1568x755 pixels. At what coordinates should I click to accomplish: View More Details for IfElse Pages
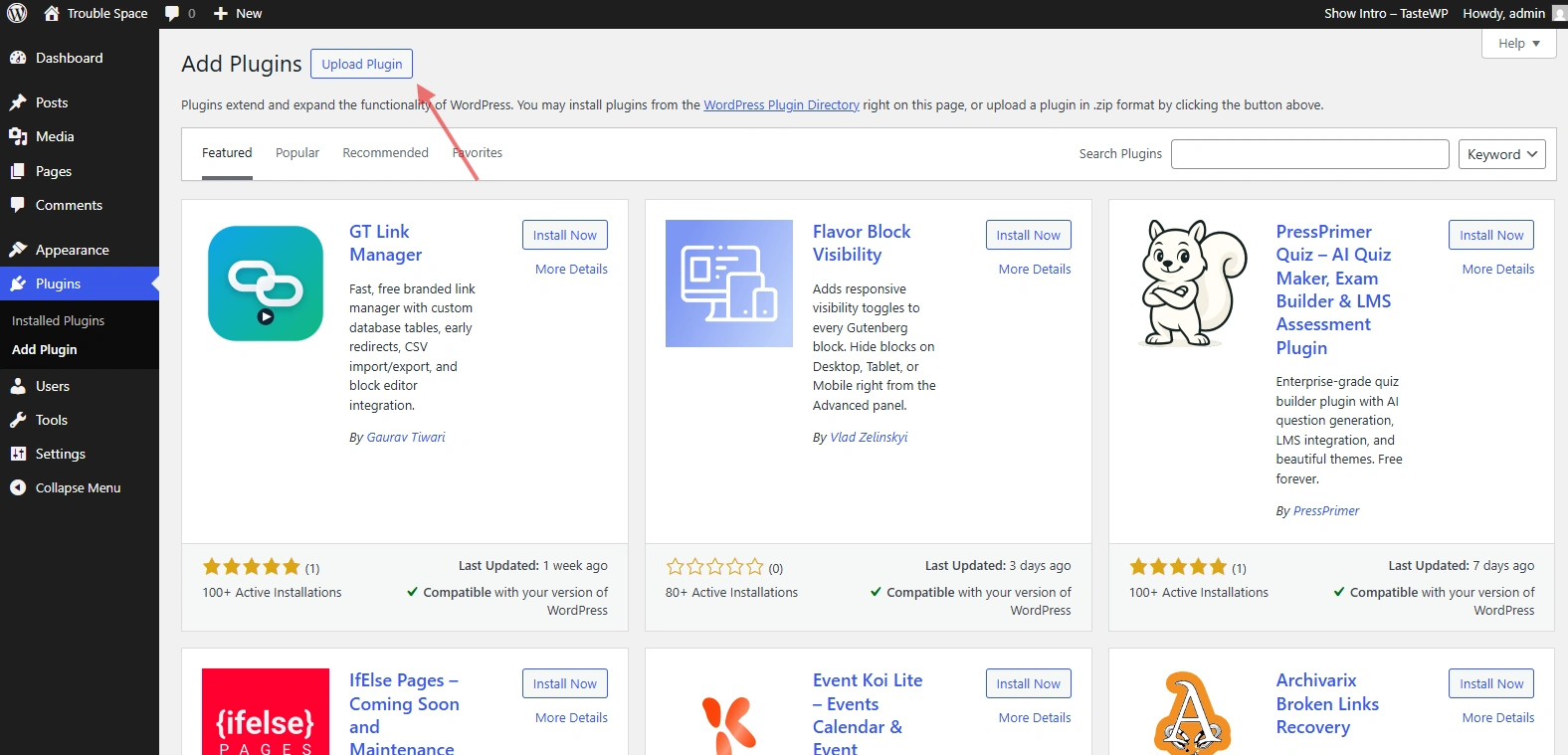coord(571,718)
